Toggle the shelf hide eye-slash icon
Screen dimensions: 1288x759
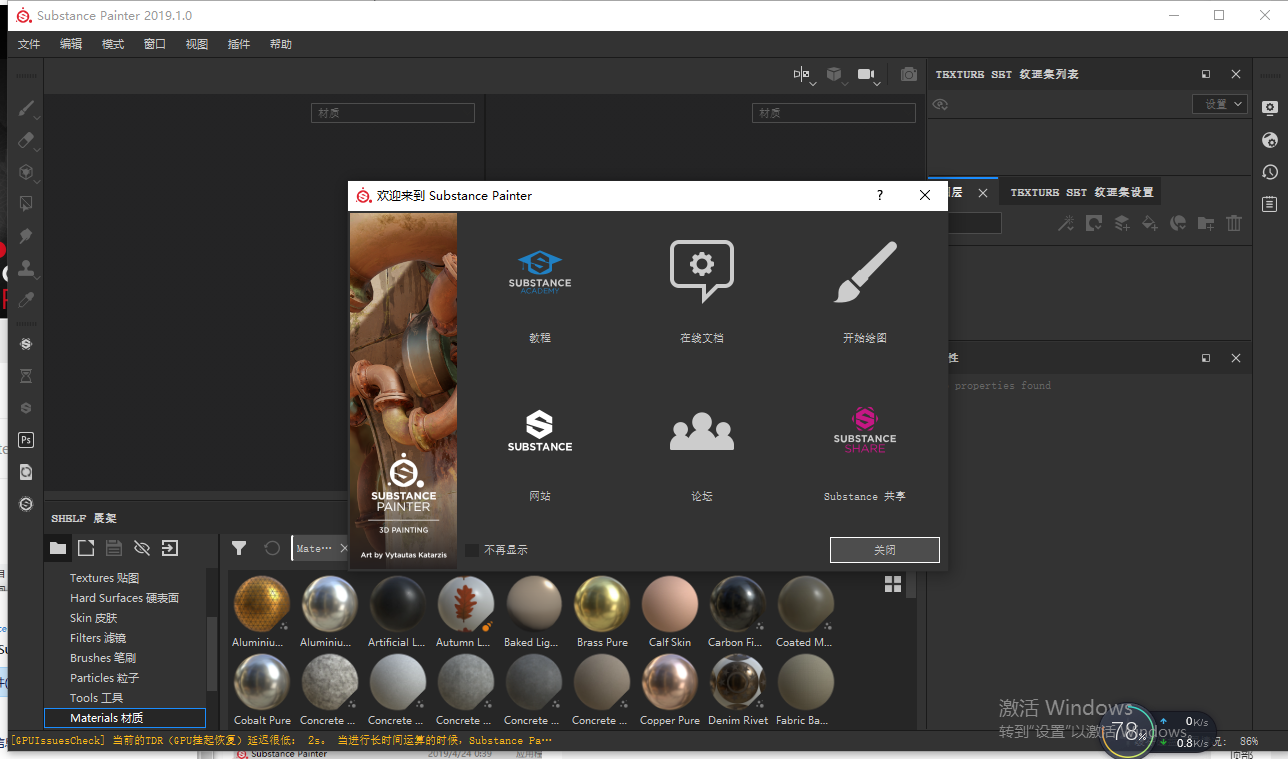[x=142, y=548]
